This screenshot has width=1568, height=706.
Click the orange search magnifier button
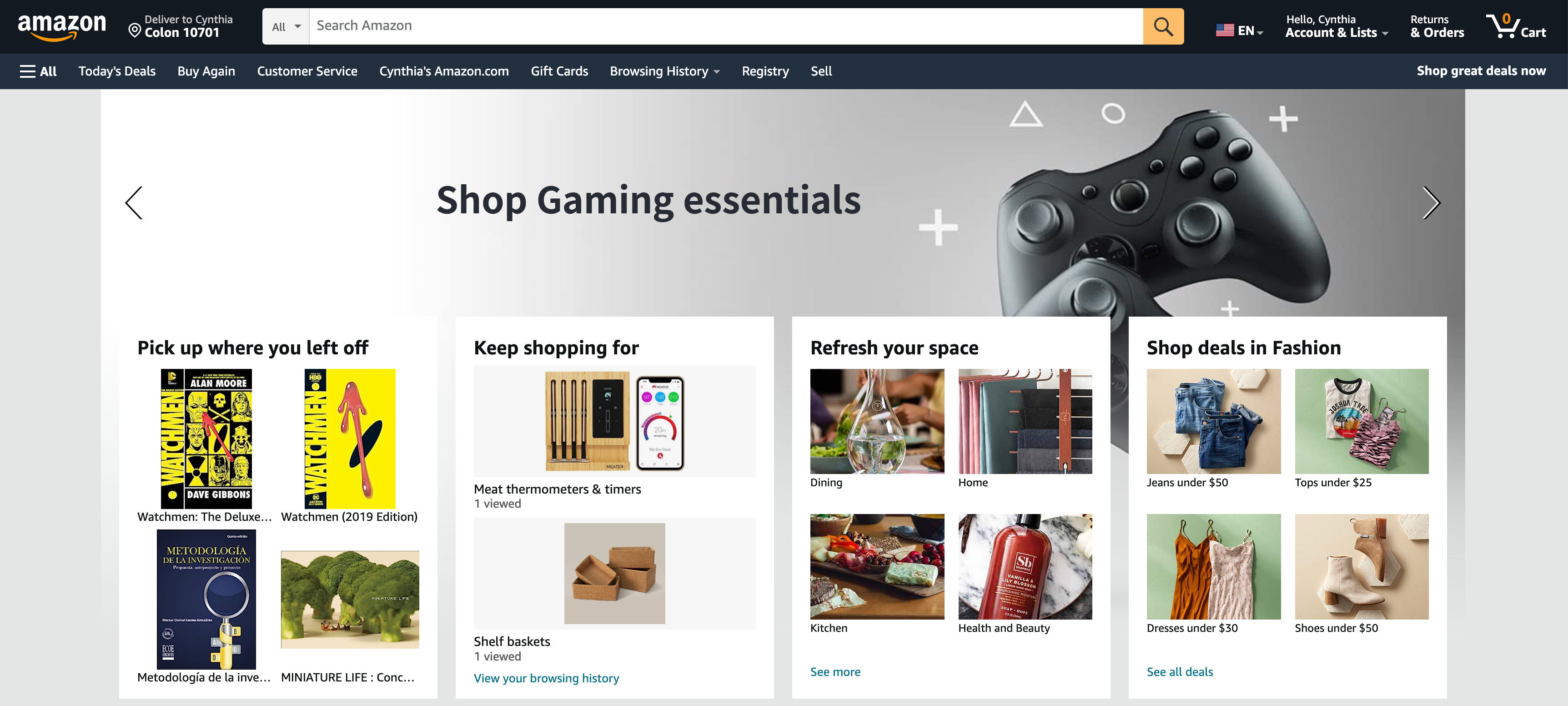click(1163, 26)
